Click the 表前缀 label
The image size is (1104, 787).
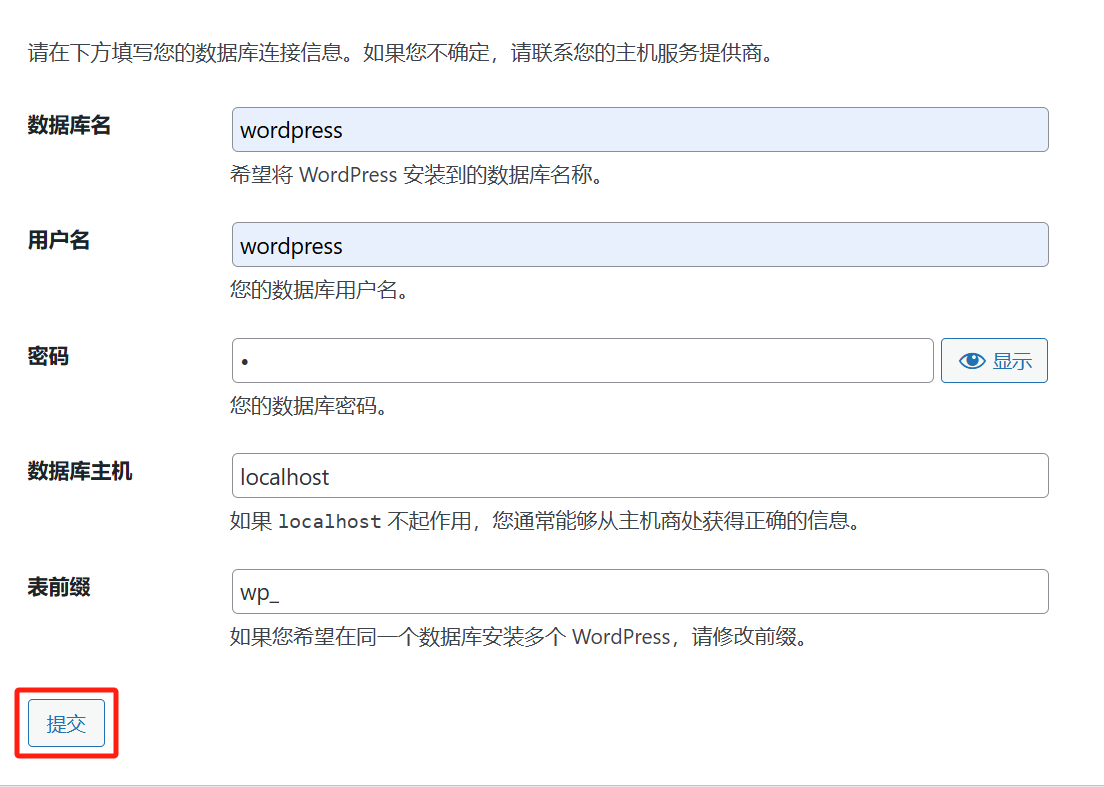tap(58, 587)
